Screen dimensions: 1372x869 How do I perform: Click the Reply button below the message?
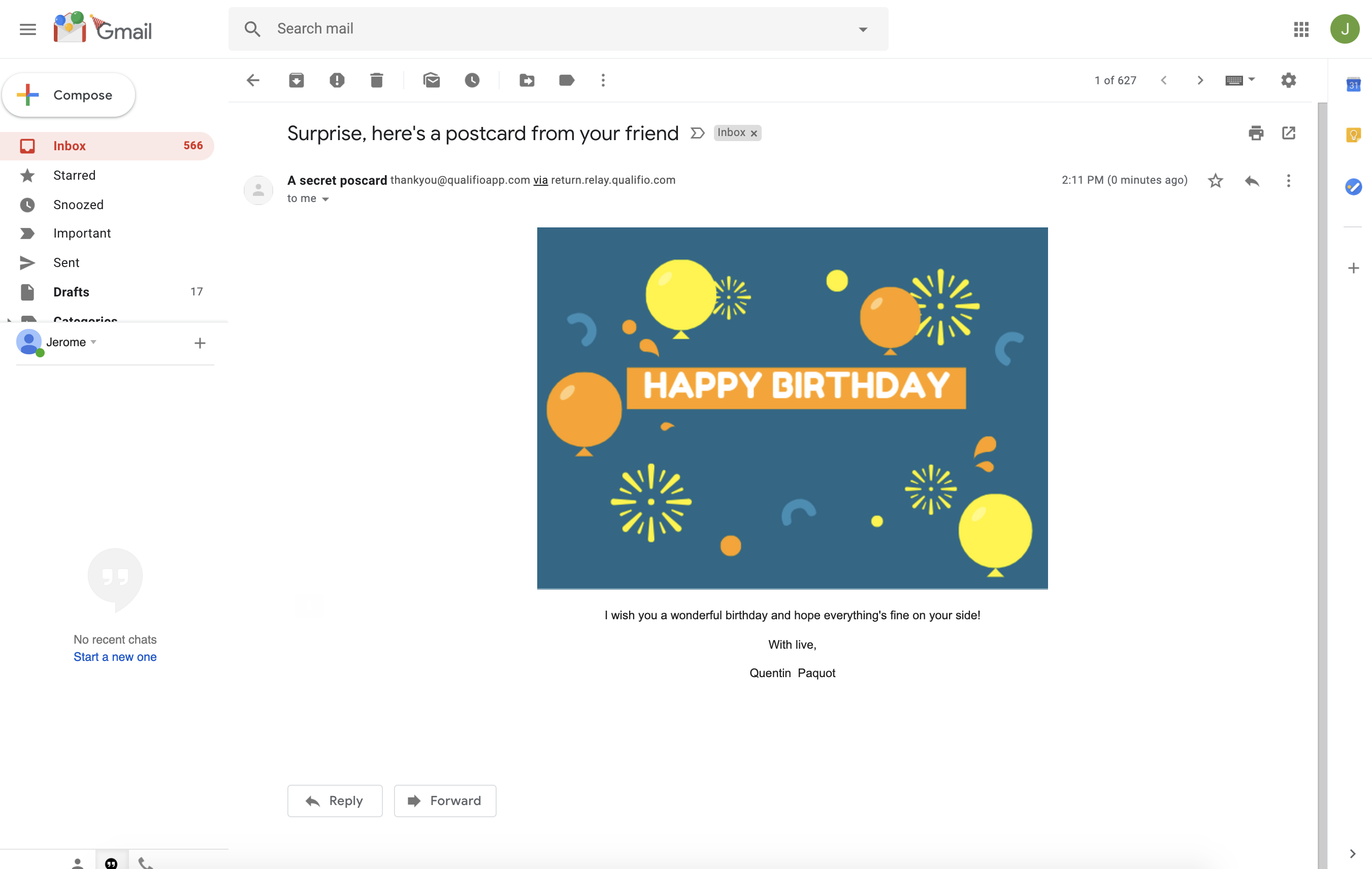pyautogui.click(x=335, y=800)
